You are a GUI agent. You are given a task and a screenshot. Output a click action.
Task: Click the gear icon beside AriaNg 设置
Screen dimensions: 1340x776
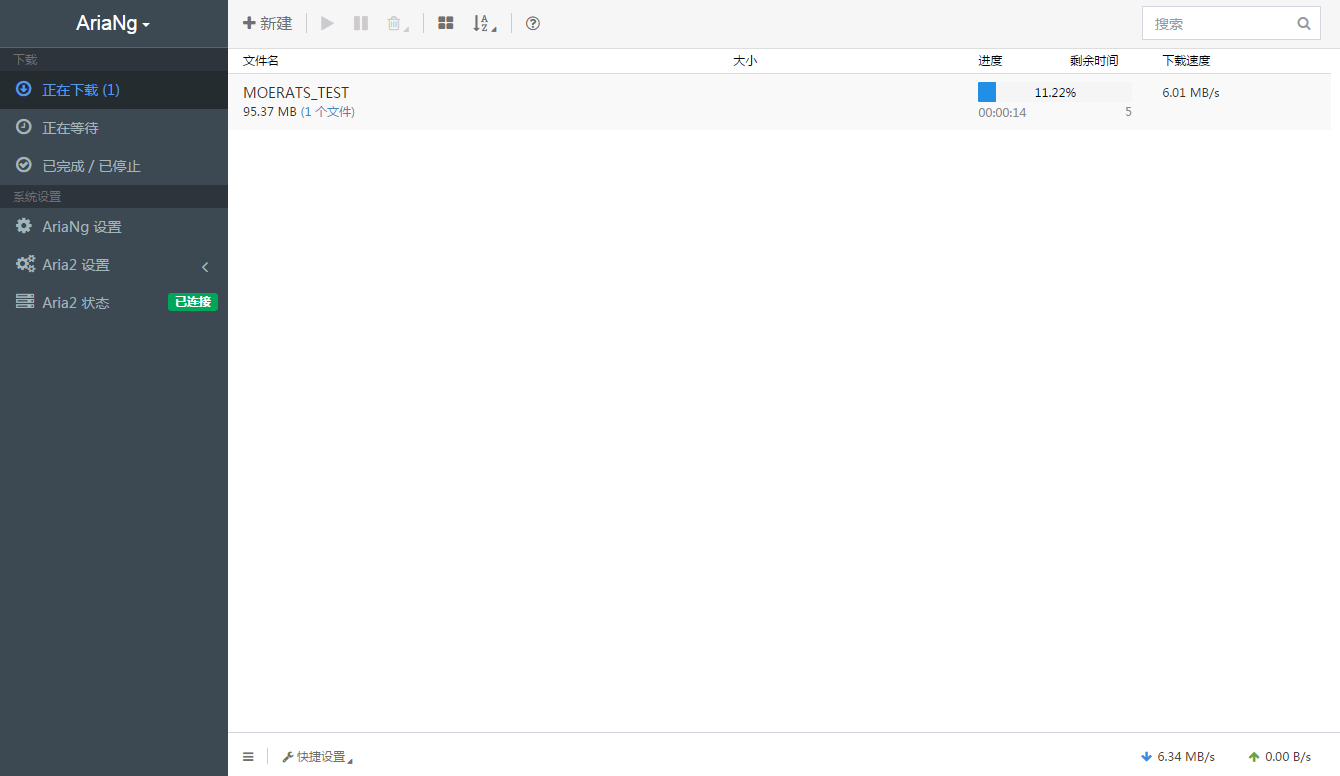click(24, 226)
